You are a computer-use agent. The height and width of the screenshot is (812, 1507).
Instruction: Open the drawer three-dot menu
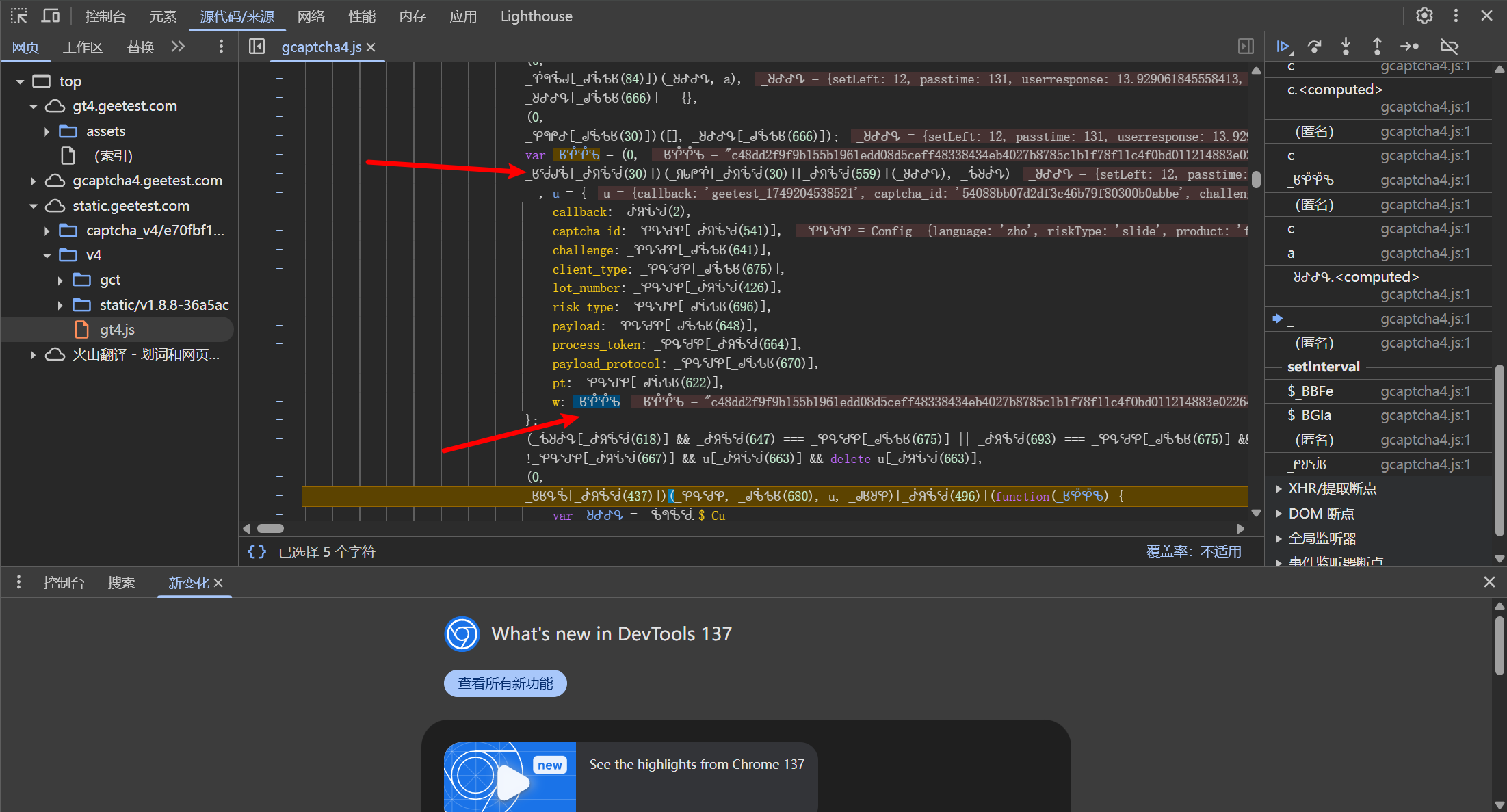click(18, 582)
